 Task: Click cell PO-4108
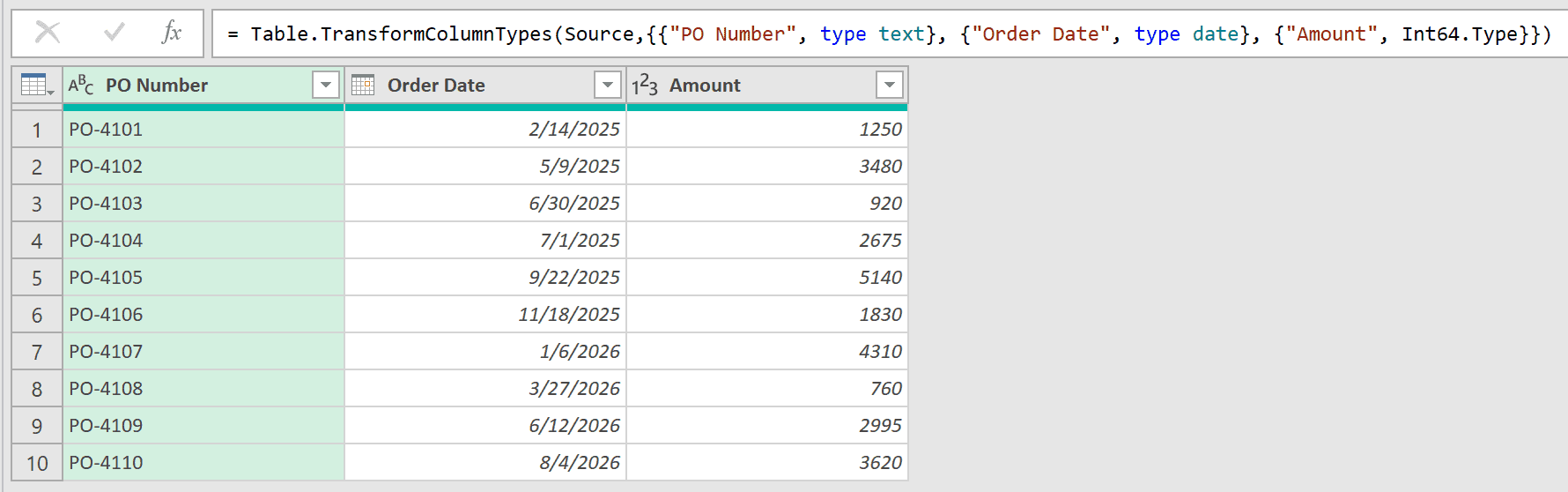203,389
